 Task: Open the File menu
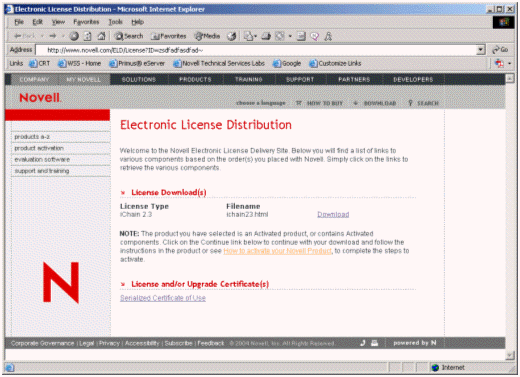coord(19,22)
